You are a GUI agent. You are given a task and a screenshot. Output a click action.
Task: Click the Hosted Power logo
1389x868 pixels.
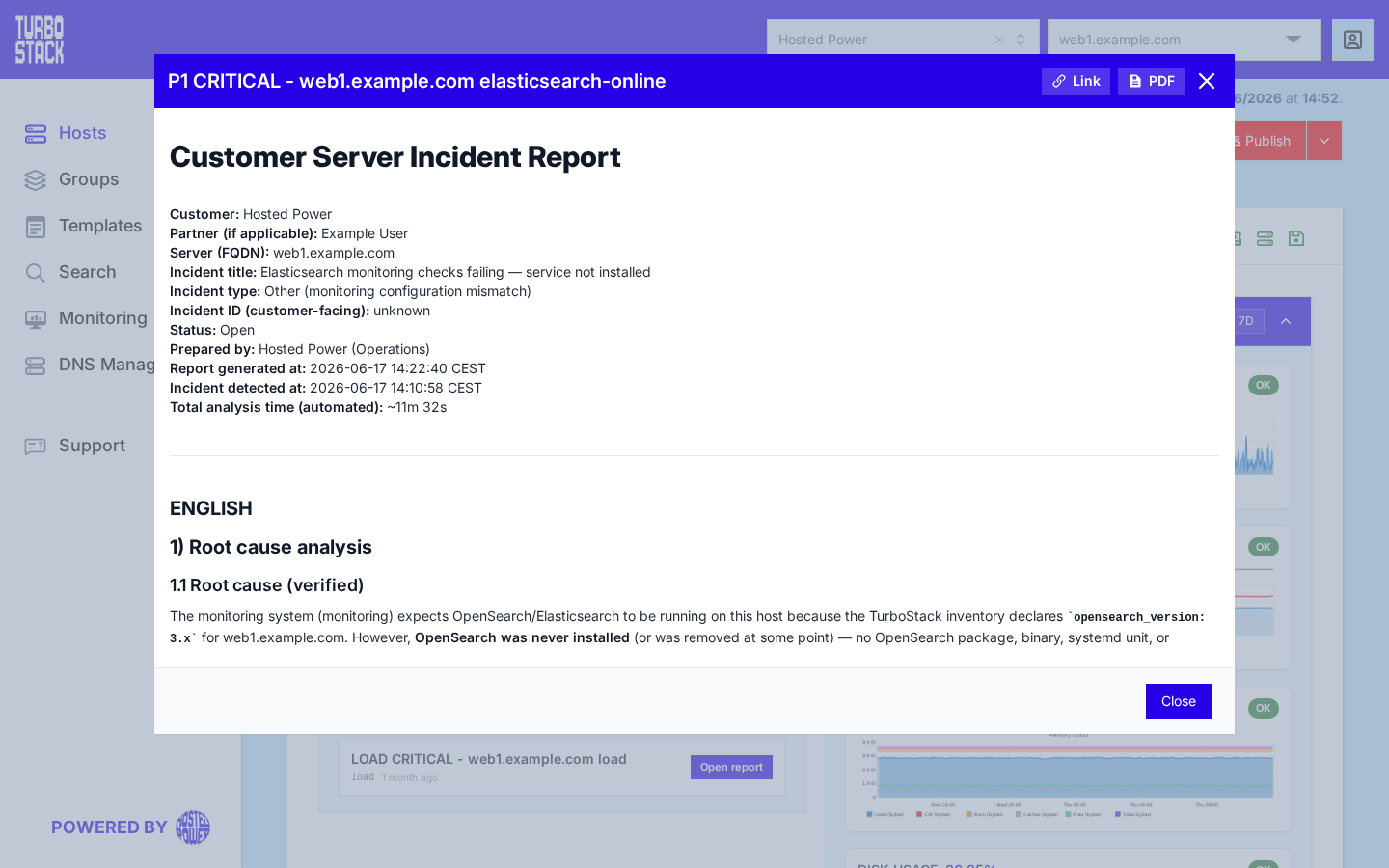point(193,827)
